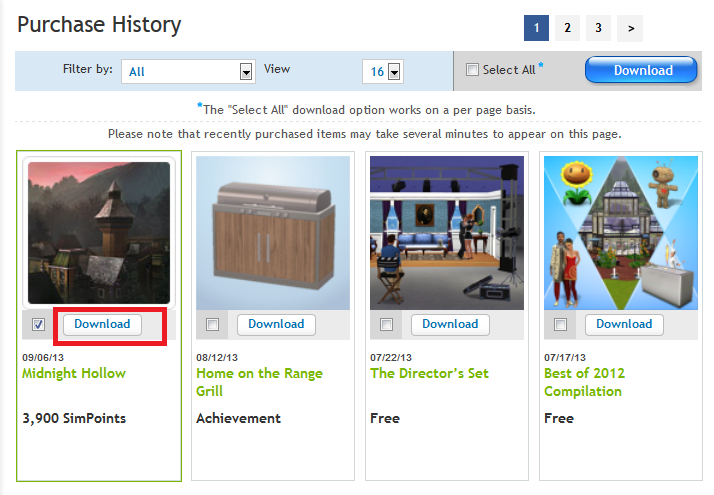Tick the Best of 2012 Compilation checkbox
Viewport: 714px width, 495px height.
click(561, 324)
